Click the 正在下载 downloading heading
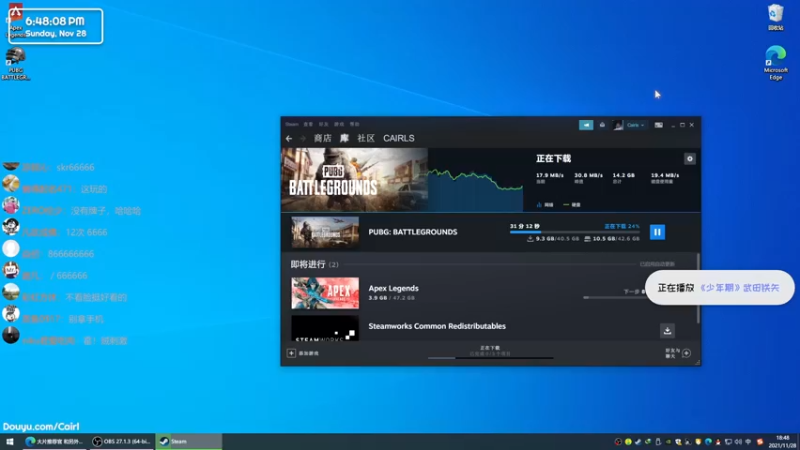 point(554,159)
